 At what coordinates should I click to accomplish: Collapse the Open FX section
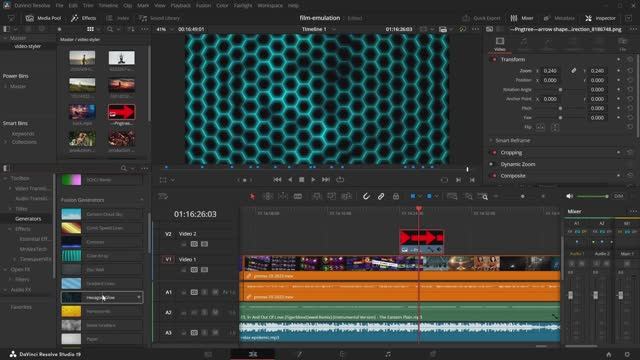6,269
